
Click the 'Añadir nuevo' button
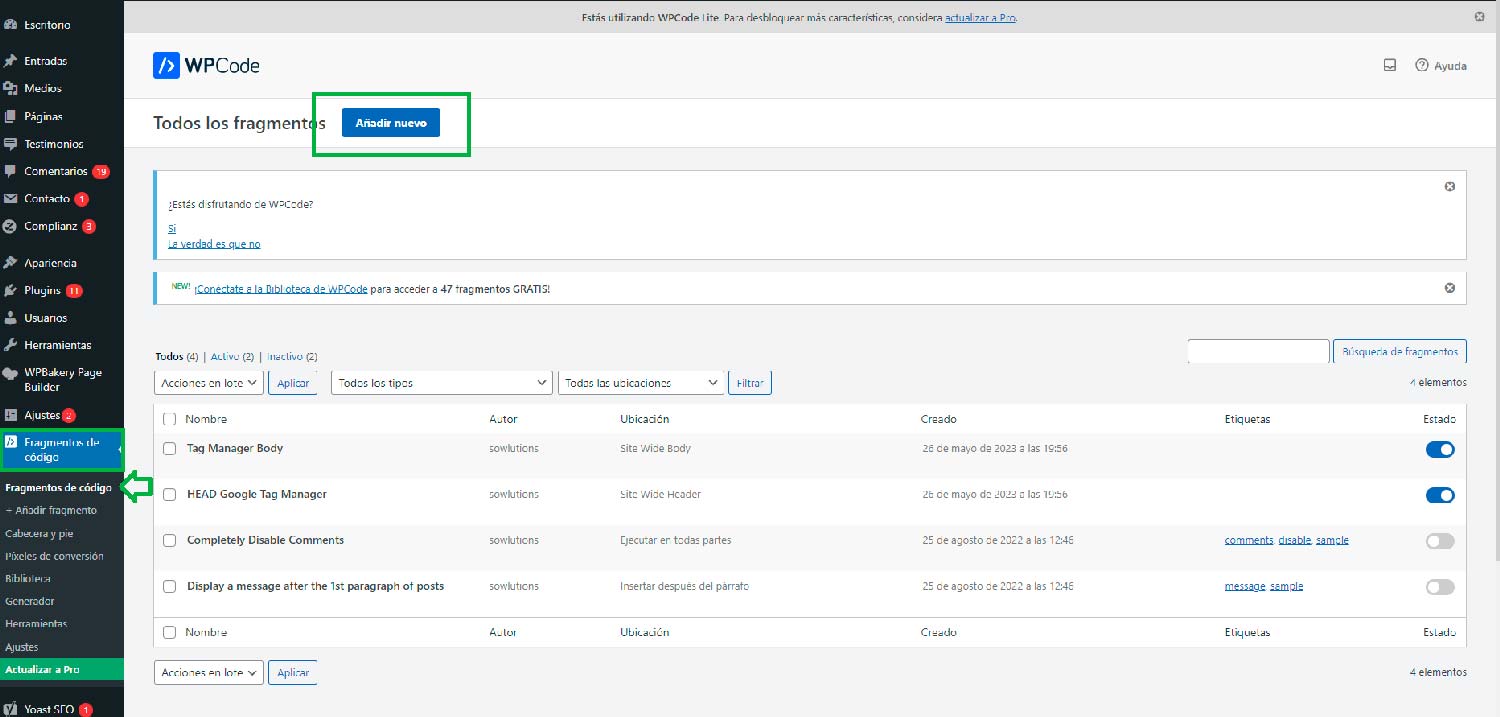[x=391, y=123]
